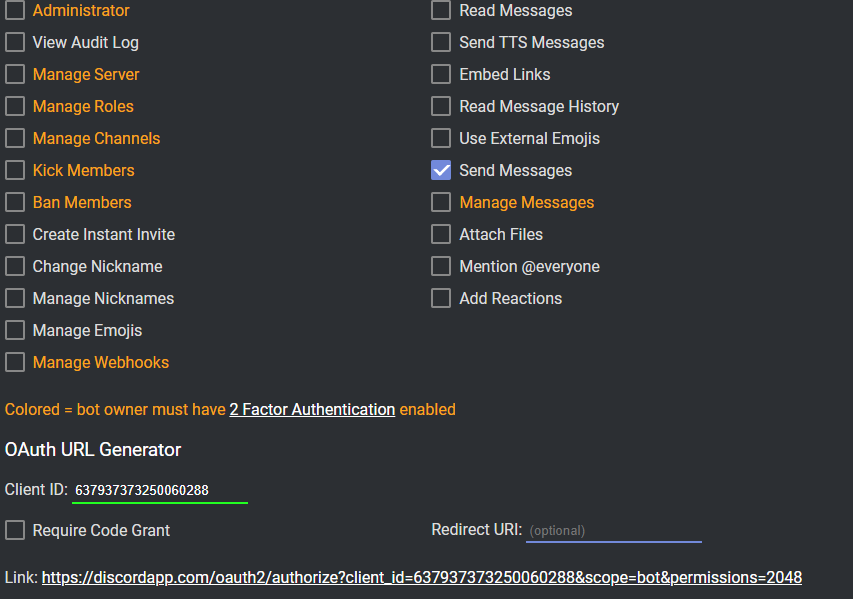The image size is (853, 599).
Task: Enable the Administrator permission checkbox
Action: (x=15, y=11)
